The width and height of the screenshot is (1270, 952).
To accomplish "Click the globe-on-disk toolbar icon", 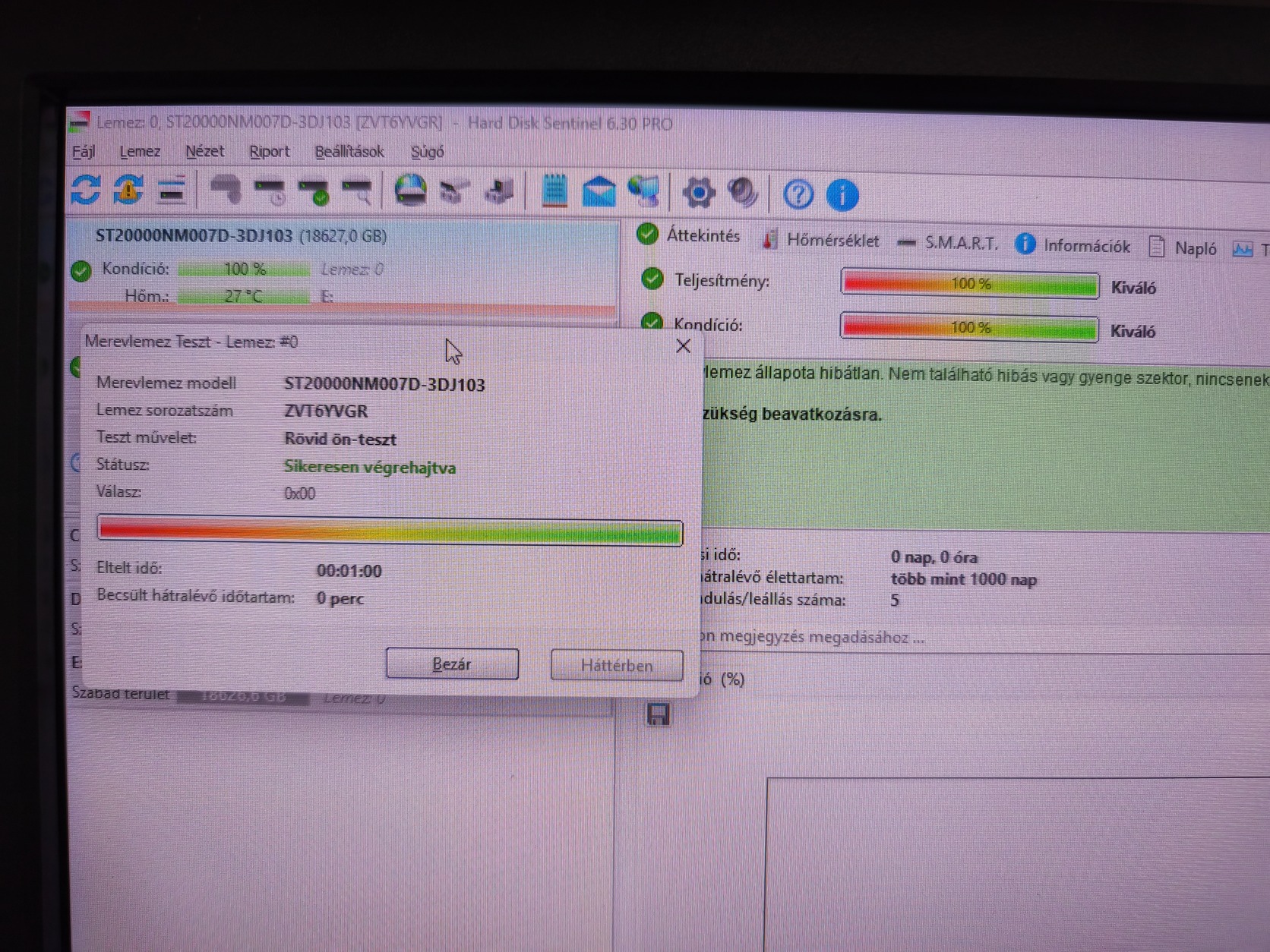I will click(x=410, y=191).
